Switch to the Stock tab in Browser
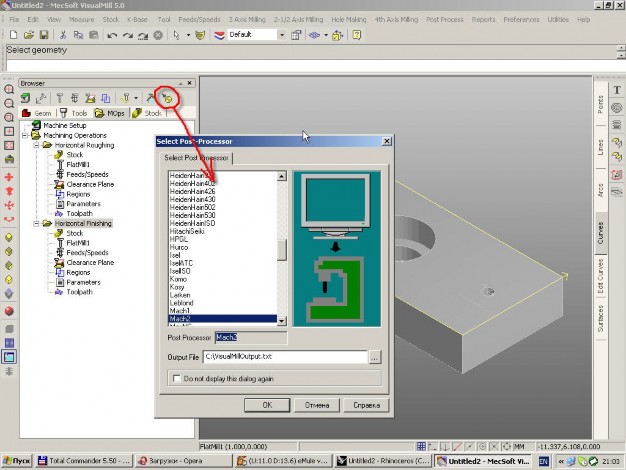Viewport: 626px width, 470px height. (x=147, y=113)
